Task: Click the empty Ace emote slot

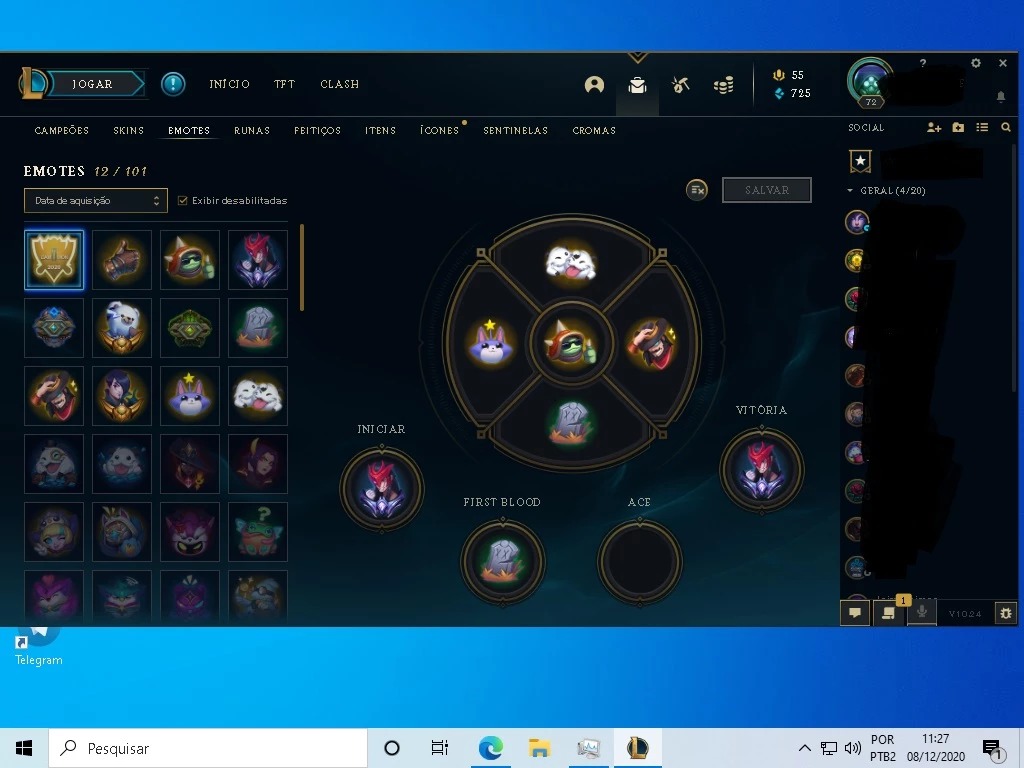Action: (x=640, y=562)
